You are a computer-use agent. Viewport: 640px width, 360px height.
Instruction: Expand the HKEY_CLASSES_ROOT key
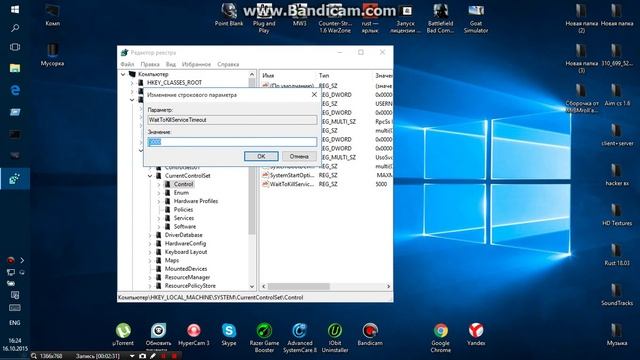coord(132,83)
